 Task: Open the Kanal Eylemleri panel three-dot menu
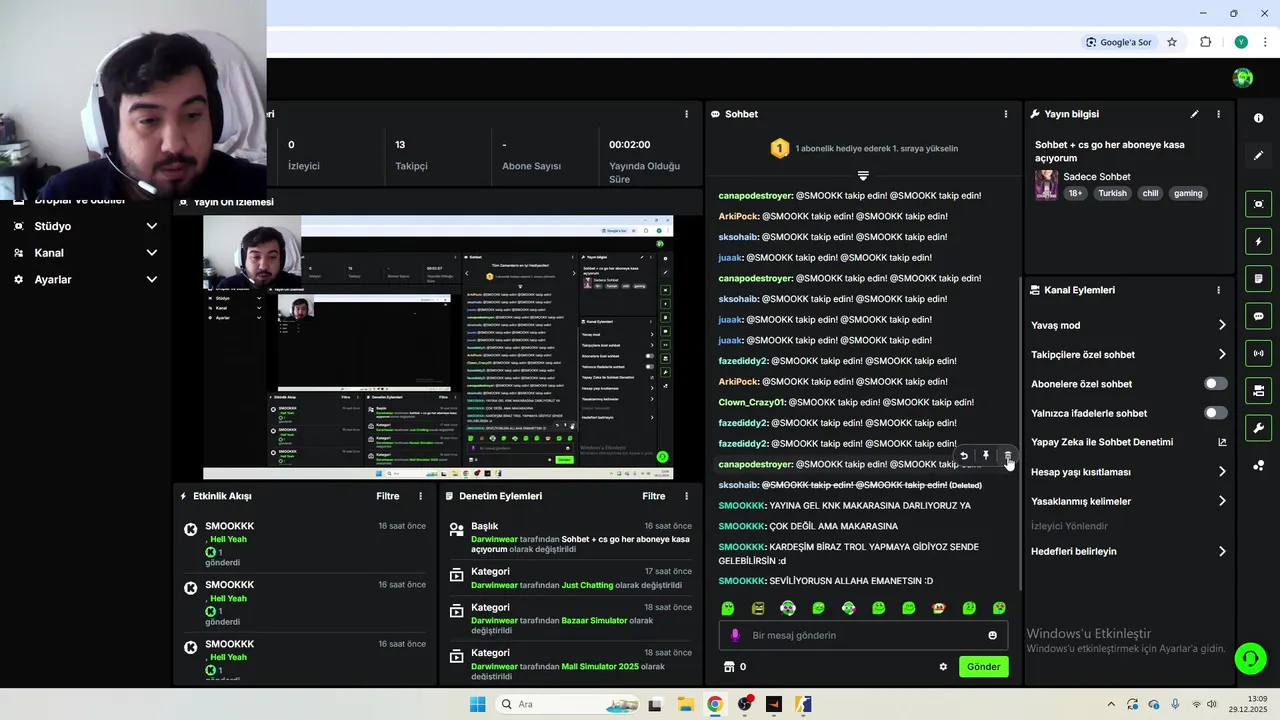pos(1218,290)
